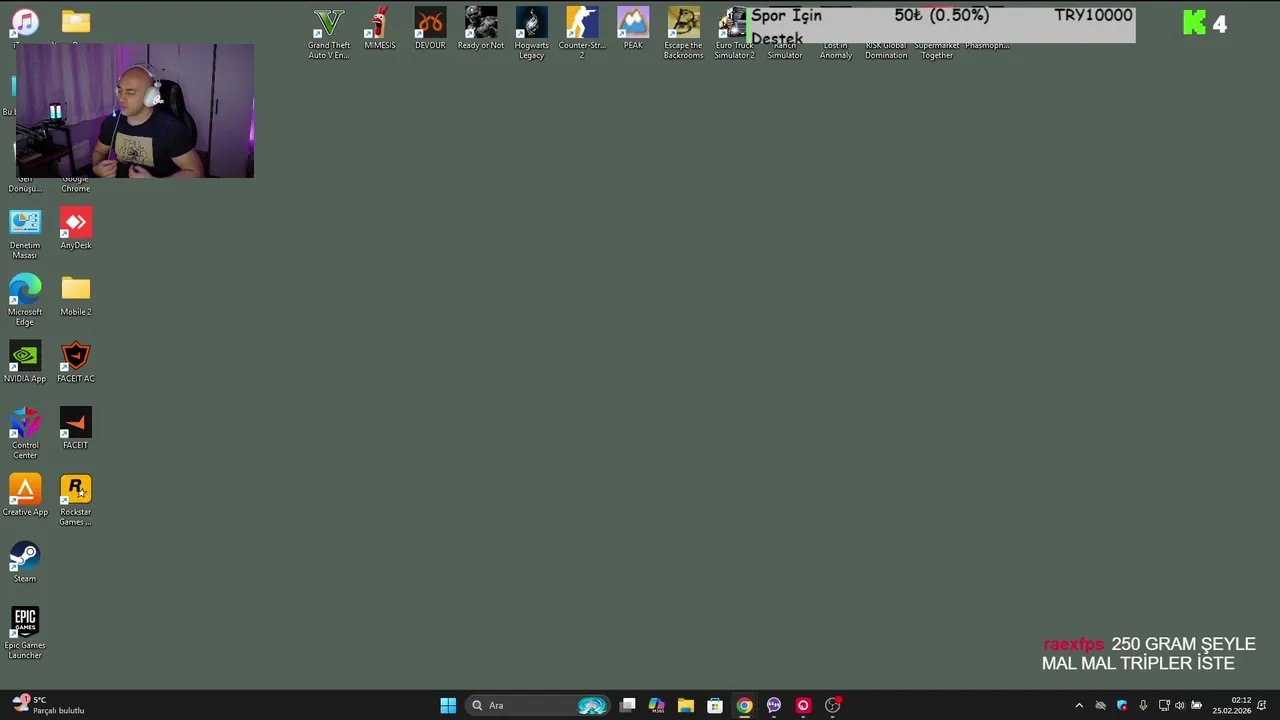Open the red circle app in taskbar
1280x720 pixels.
pyautogui.click(x=803, y=705)
